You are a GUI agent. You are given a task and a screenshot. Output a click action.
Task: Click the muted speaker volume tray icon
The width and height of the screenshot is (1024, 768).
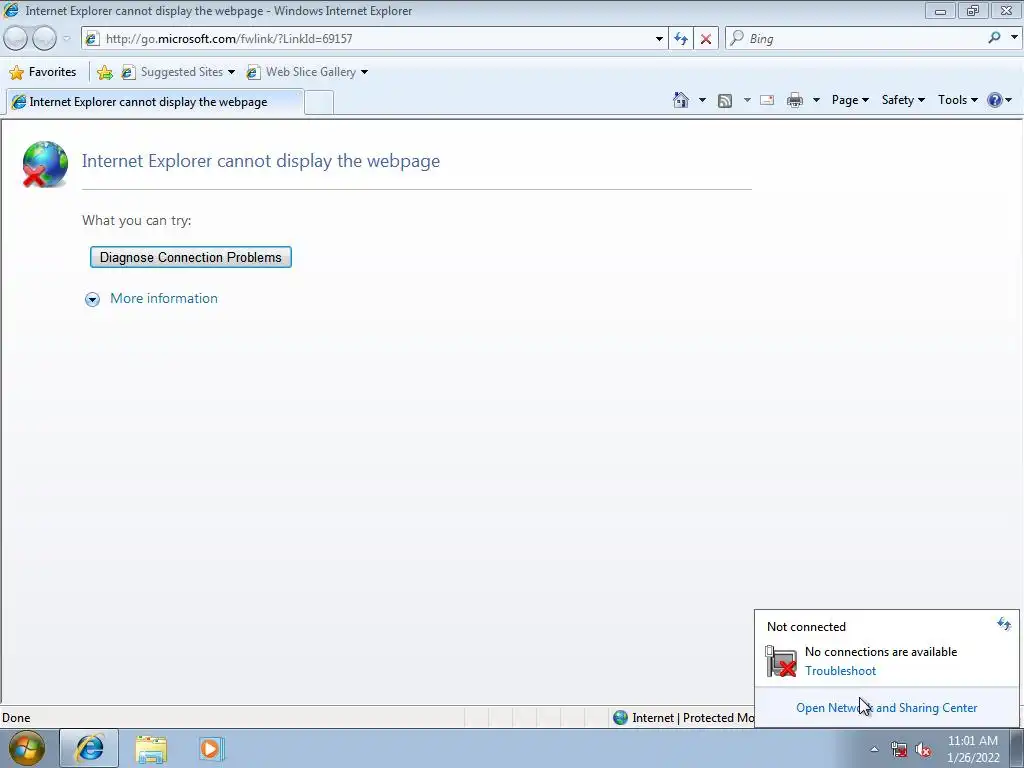coord(923,749)
